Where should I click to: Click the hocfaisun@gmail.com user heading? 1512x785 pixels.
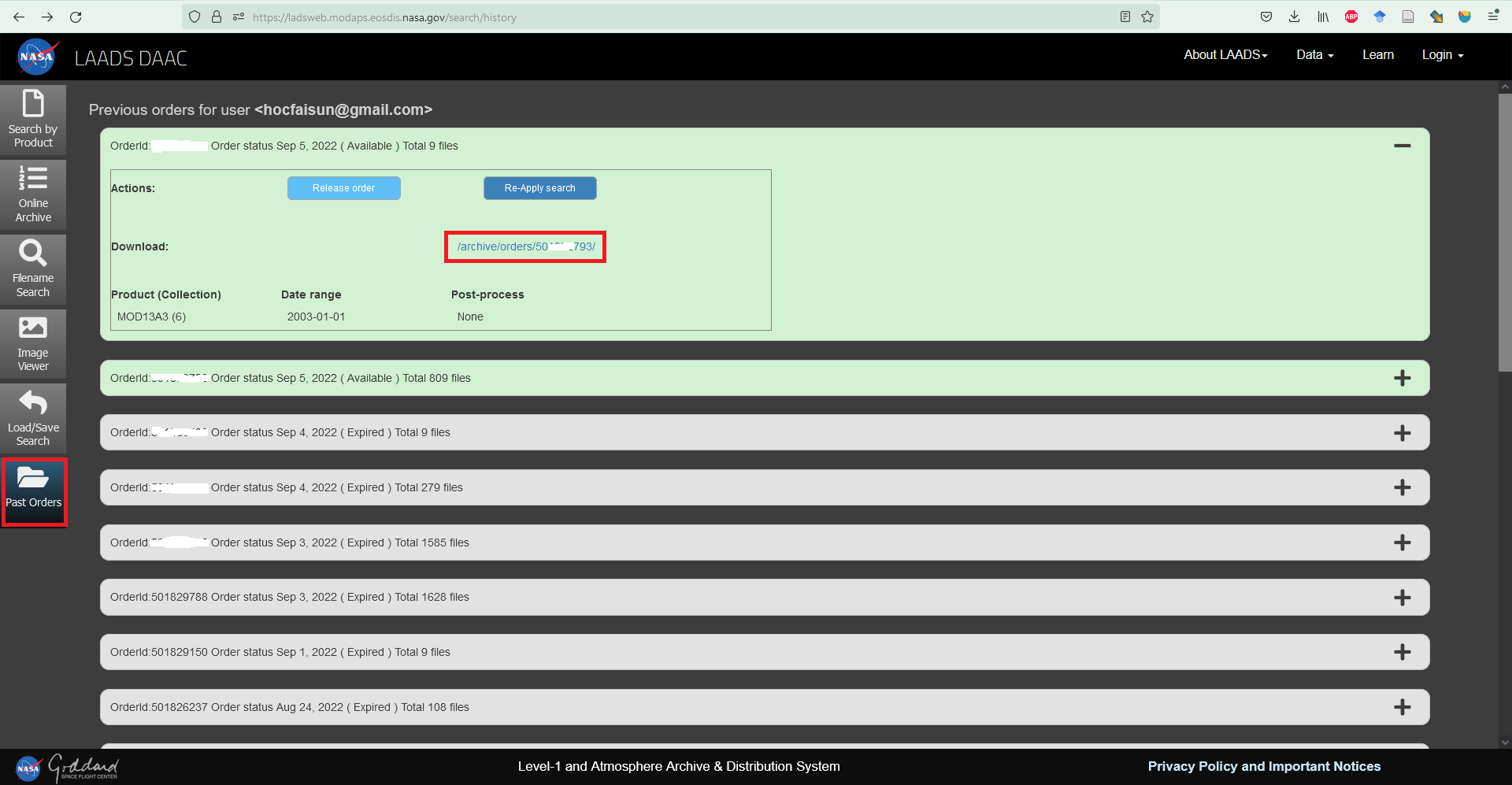pyautogui.click(x=343, y=109)
